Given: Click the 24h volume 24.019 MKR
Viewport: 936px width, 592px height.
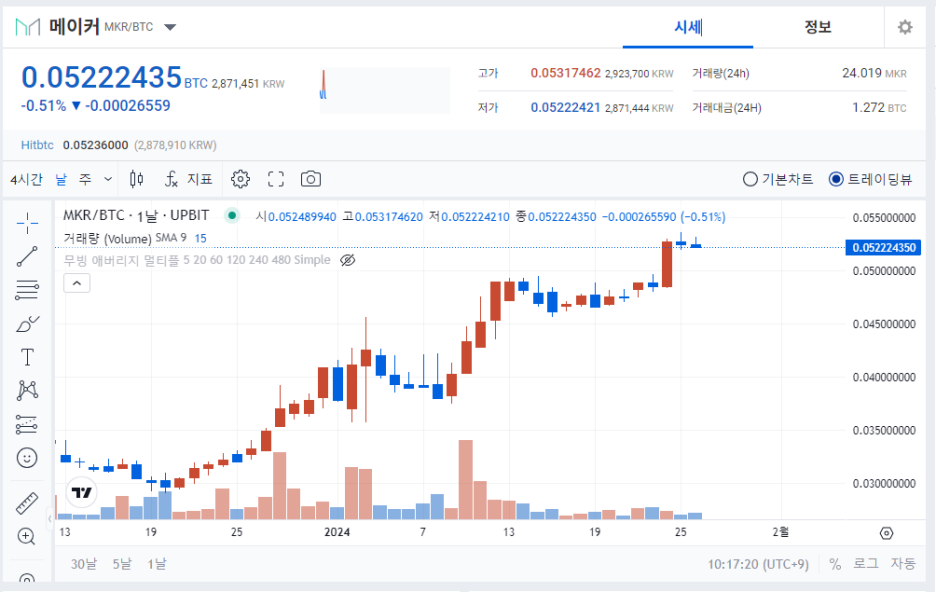Looking at the screenshot, I should coord(874,73).
